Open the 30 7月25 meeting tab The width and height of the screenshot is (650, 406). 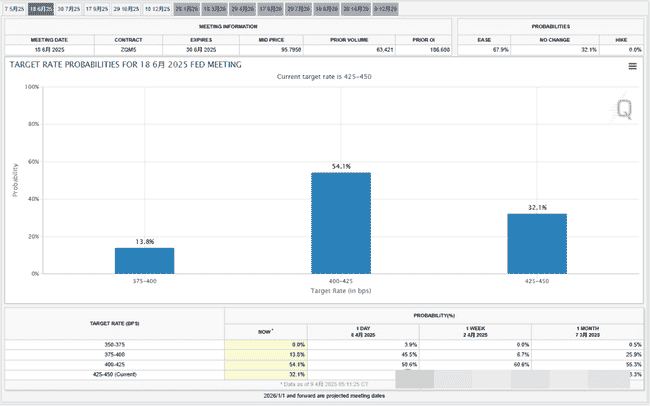tap(69, 8)
